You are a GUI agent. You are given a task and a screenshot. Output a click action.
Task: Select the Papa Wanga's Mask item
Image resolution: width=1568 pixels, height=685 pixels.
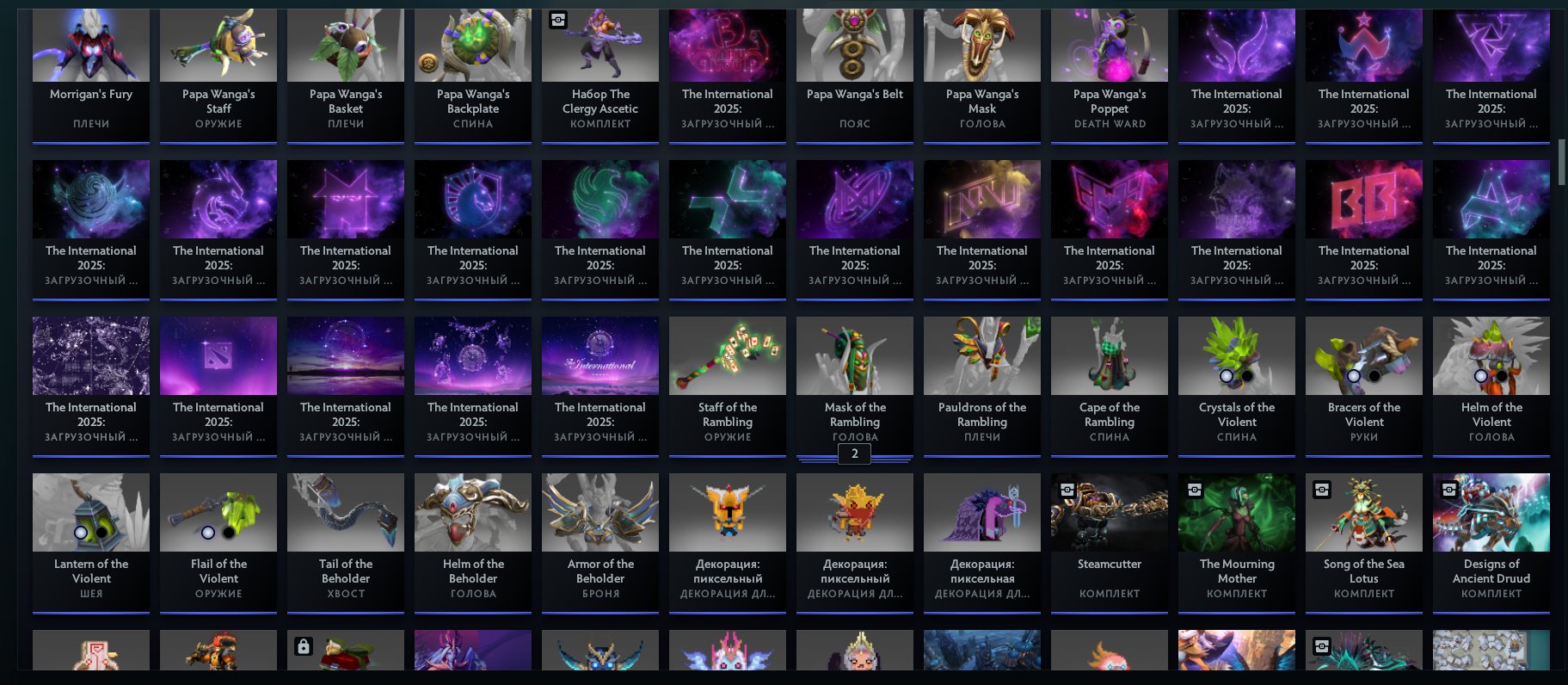tap(982, 75)
